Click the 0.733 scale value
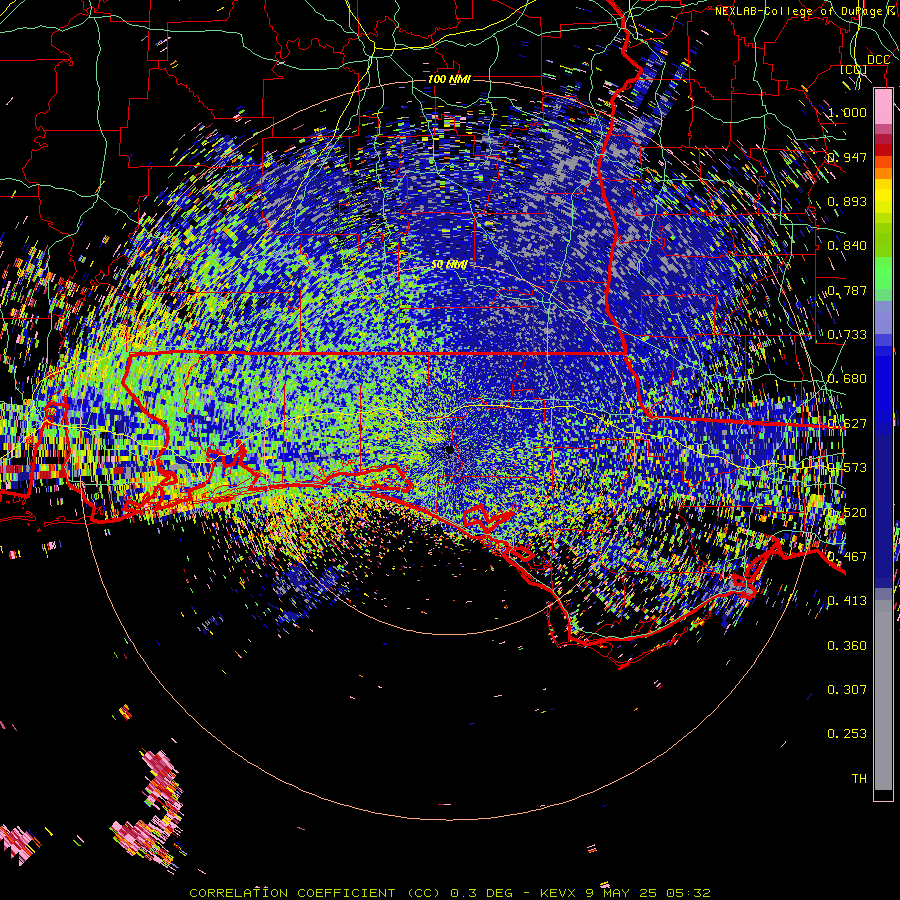Screen dimensions: 900x900 847,335
